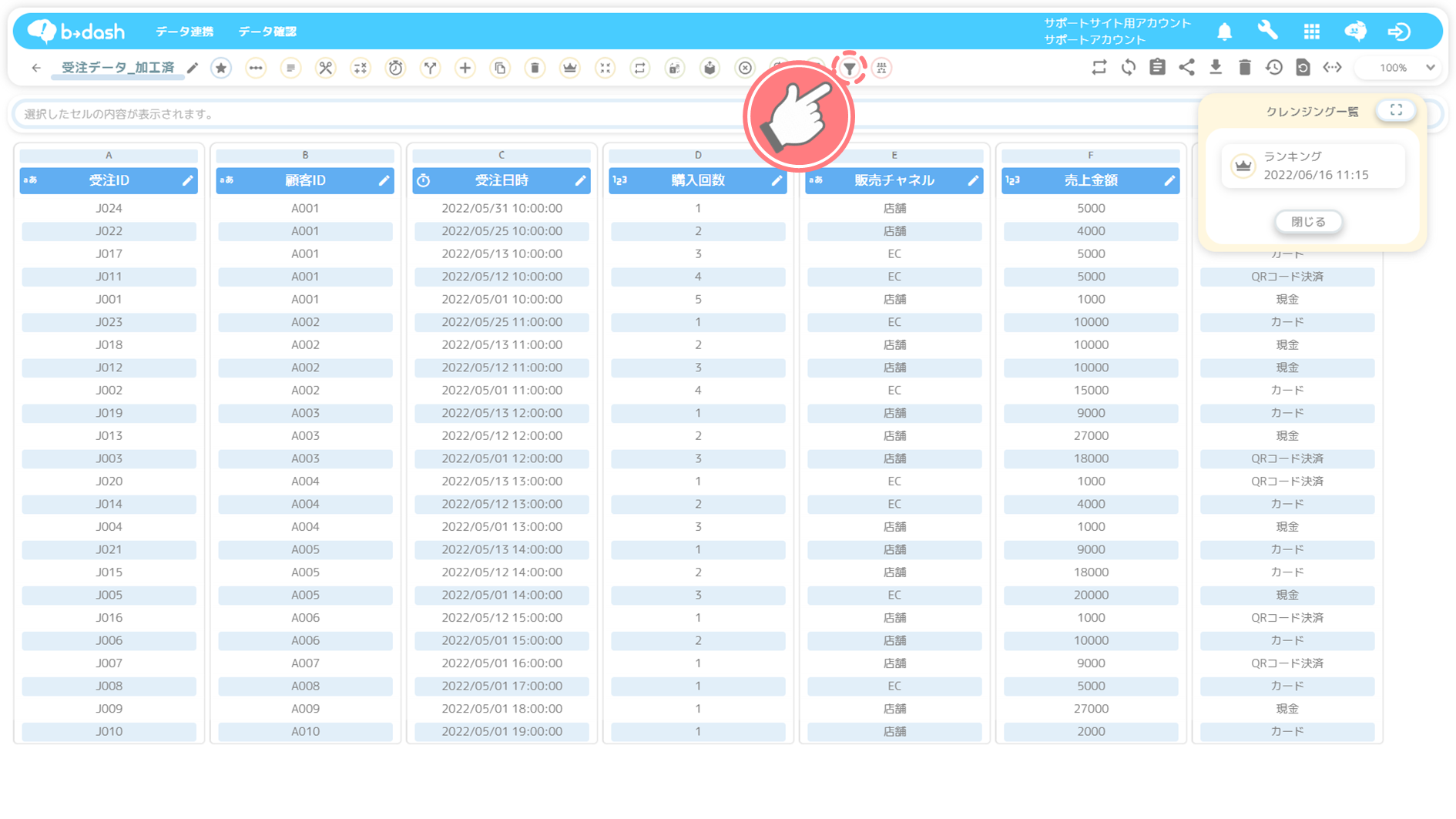Viewport: 1456px width, 819px height.
Task: Click the circled X remove icon
Action: tap(745, 68)
